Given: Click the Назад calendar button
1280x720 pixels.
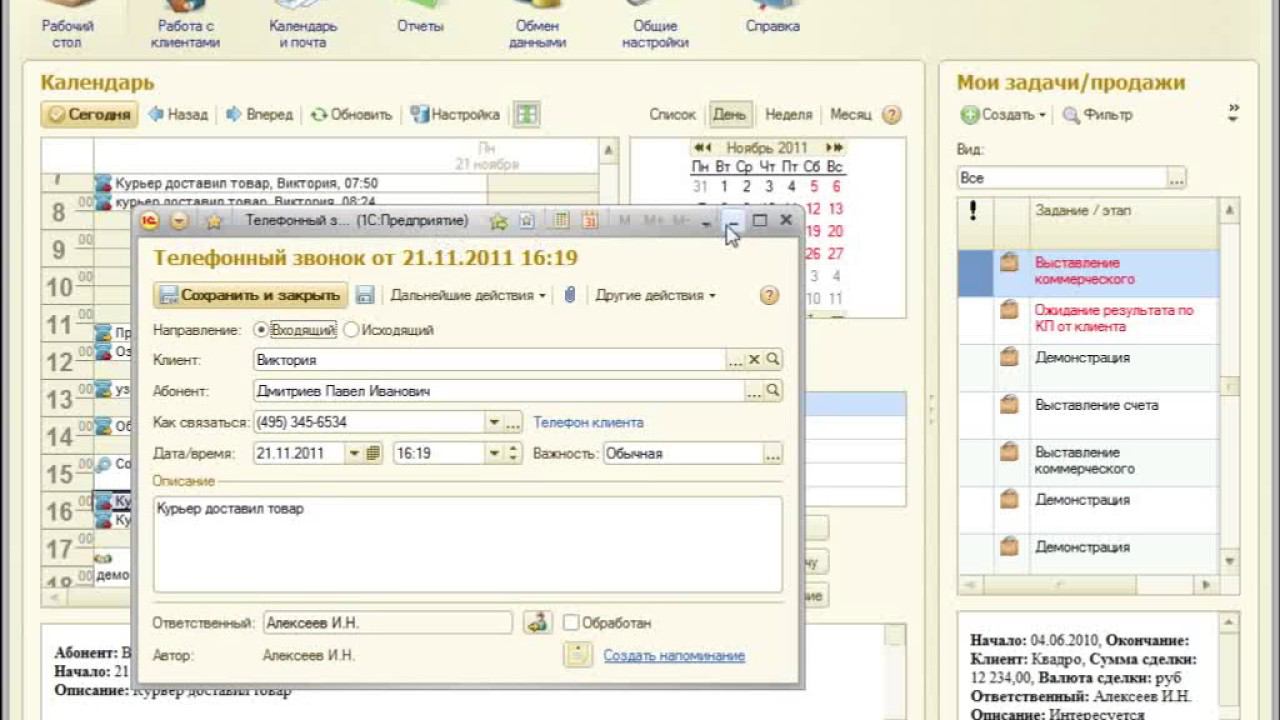Looking at the screenshot, I should pos(178,114).
